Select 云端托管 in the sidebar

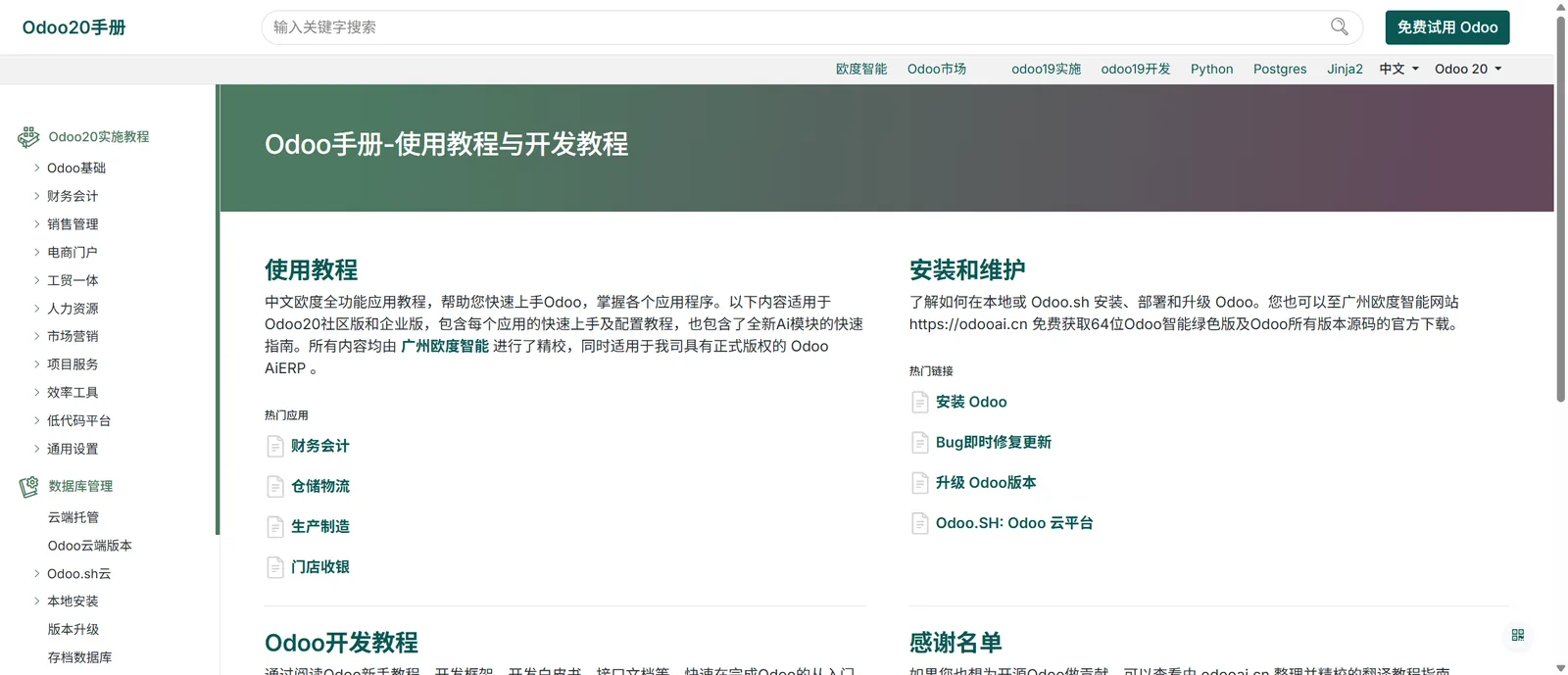click(73, 517)
